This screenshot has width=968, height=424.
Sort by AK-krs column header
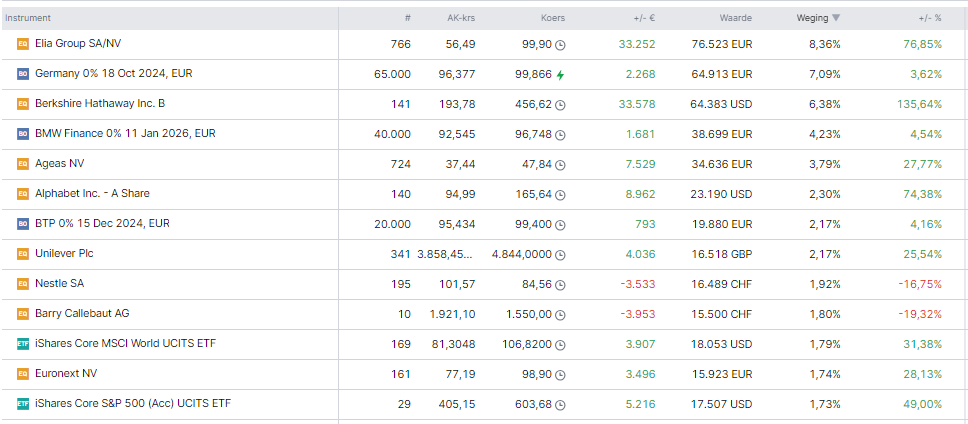[461, 18]
